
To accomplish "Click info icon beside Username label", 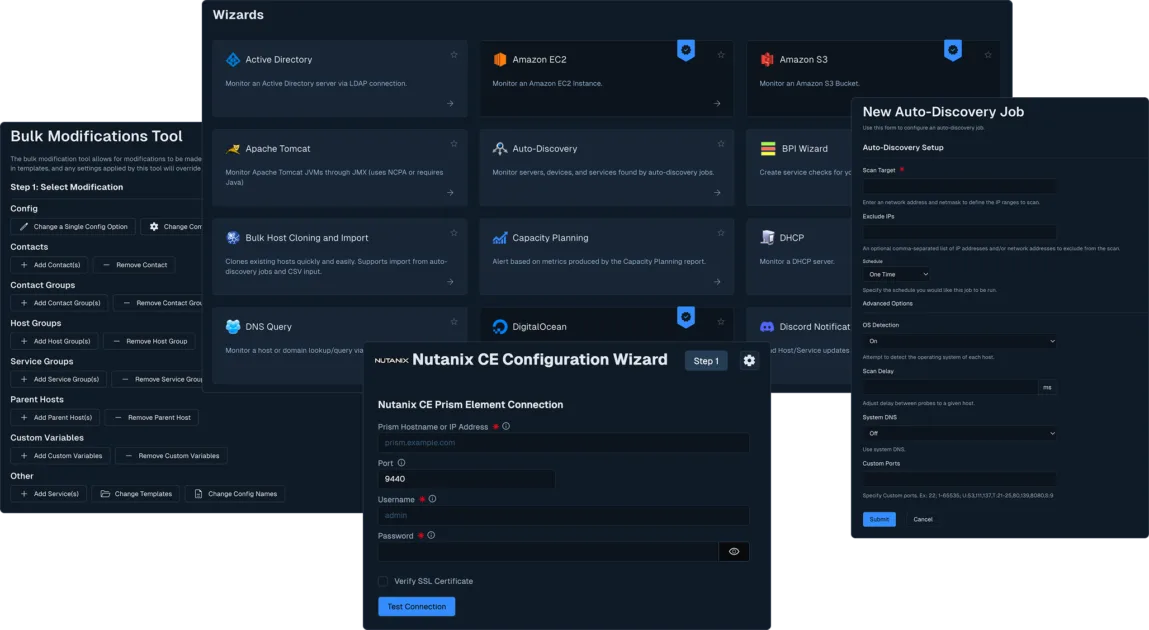I will click(432, 499).
